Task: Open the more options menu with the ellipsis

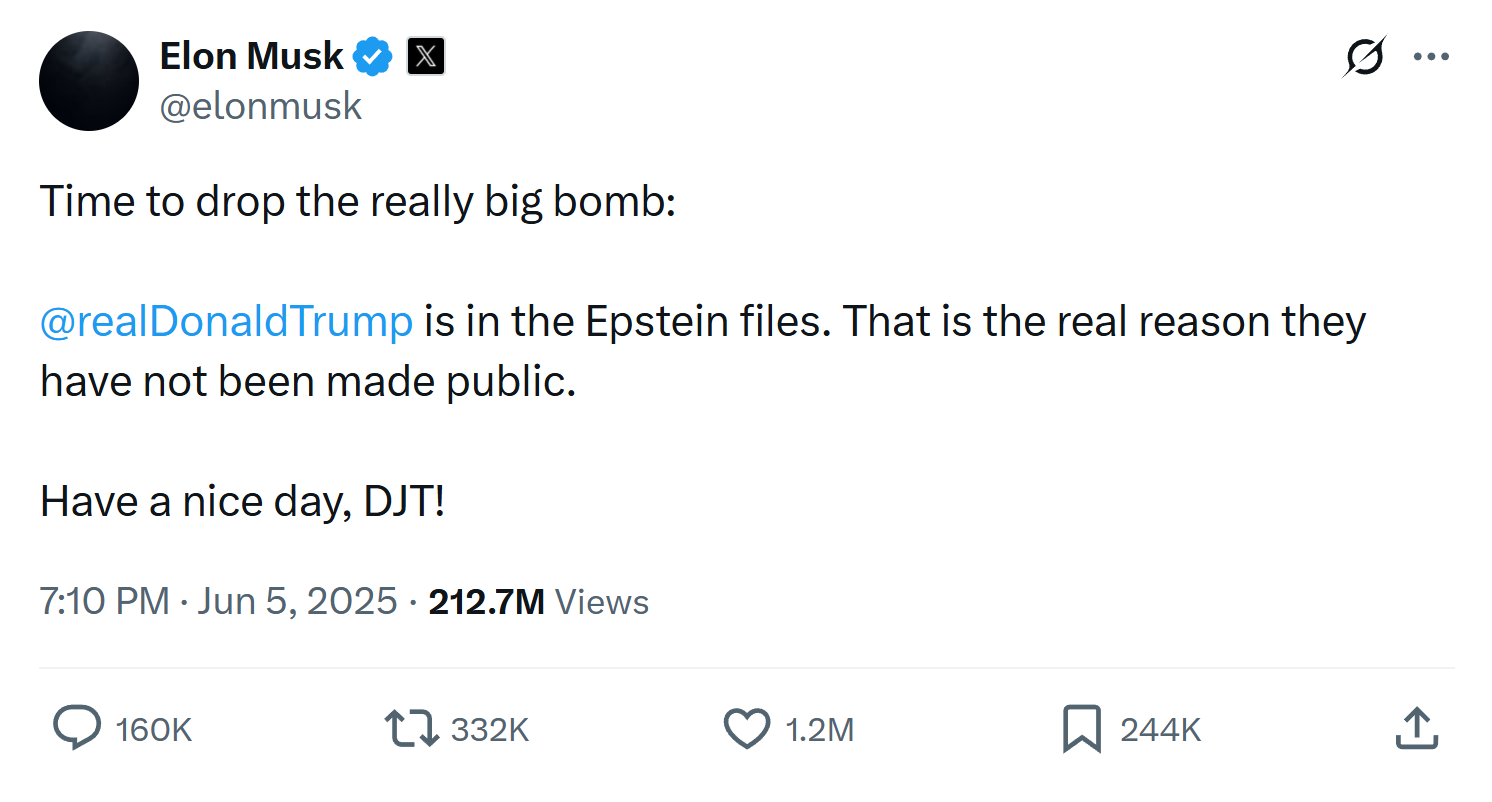Action: 1431,57
